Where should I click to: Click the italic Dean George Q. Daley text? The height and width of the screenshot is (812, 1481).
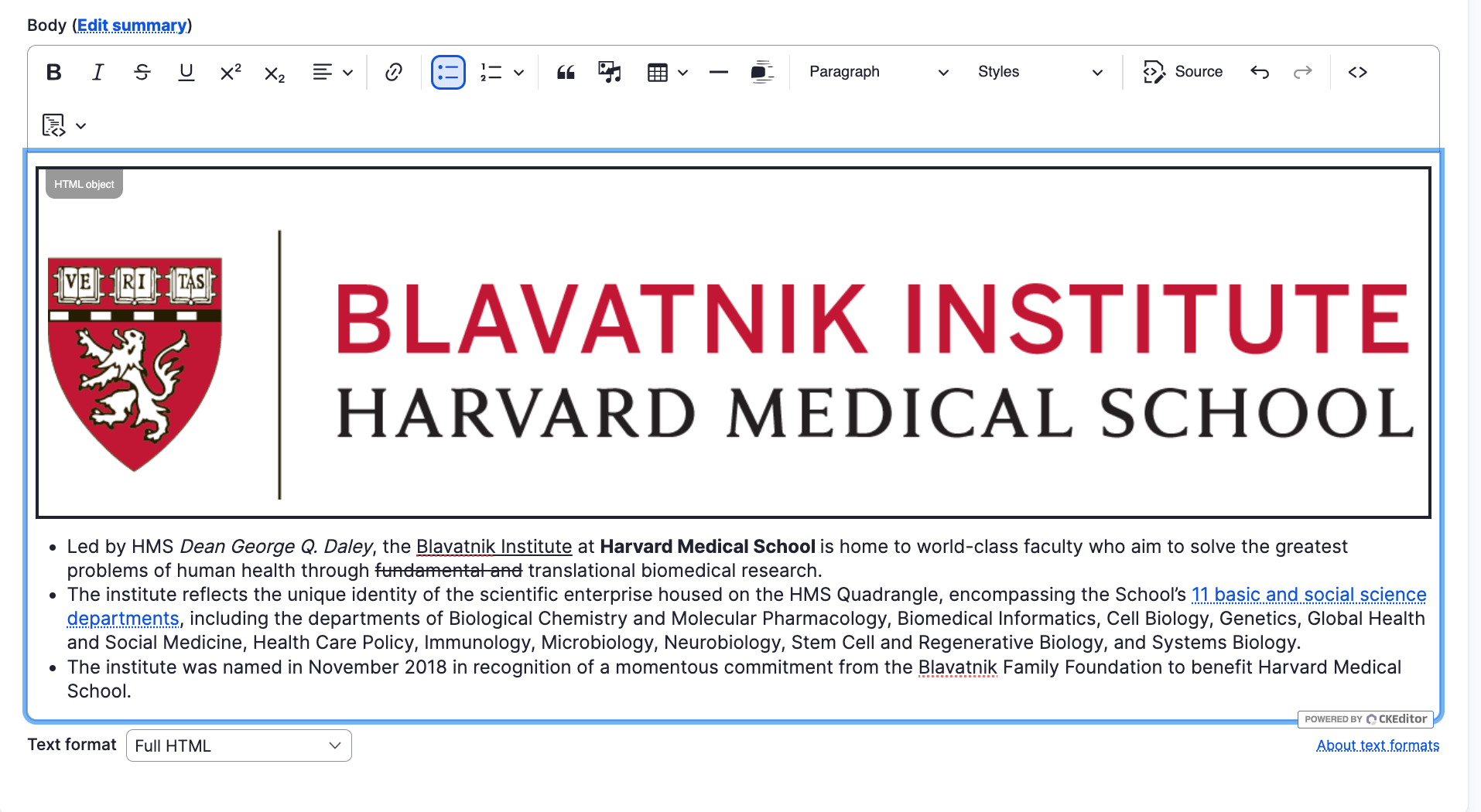[276, 547]
